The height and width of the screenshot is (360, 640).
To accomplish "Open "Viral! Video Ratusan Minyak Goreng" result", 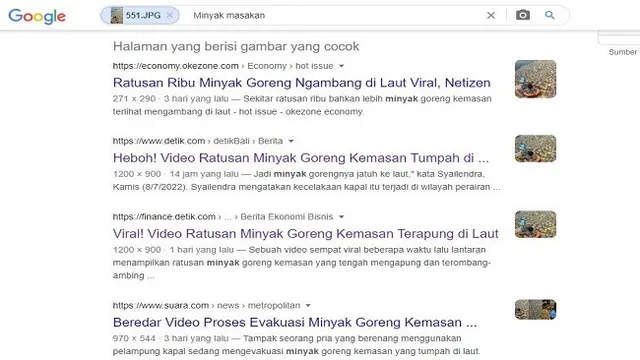I will (x=306, y=233).
